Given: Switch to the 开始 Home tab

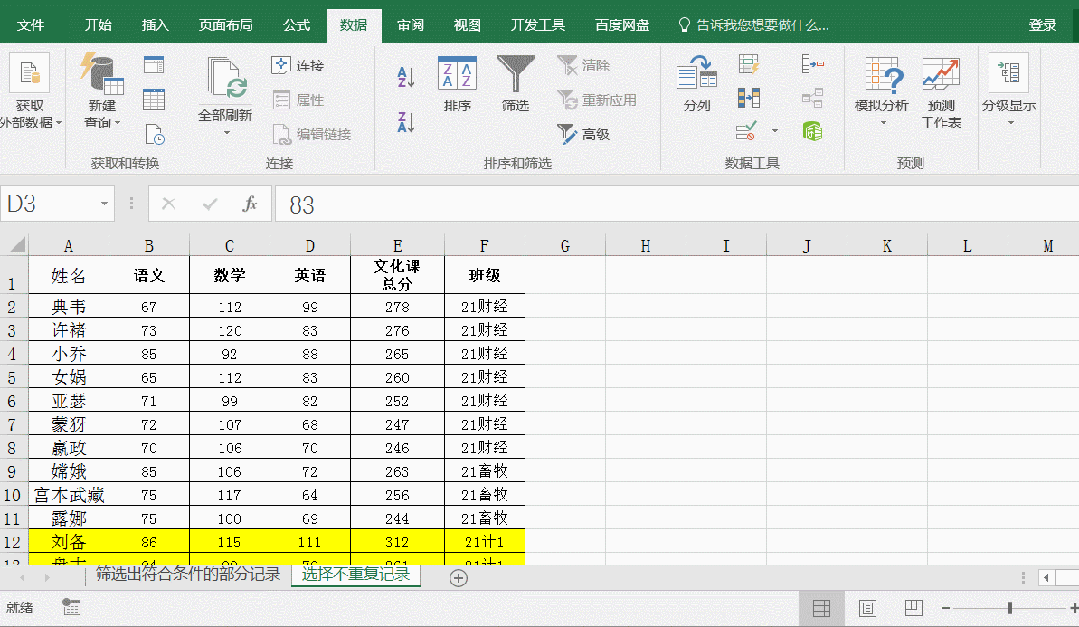Looking at the screenshot, I should coord(98,25).
